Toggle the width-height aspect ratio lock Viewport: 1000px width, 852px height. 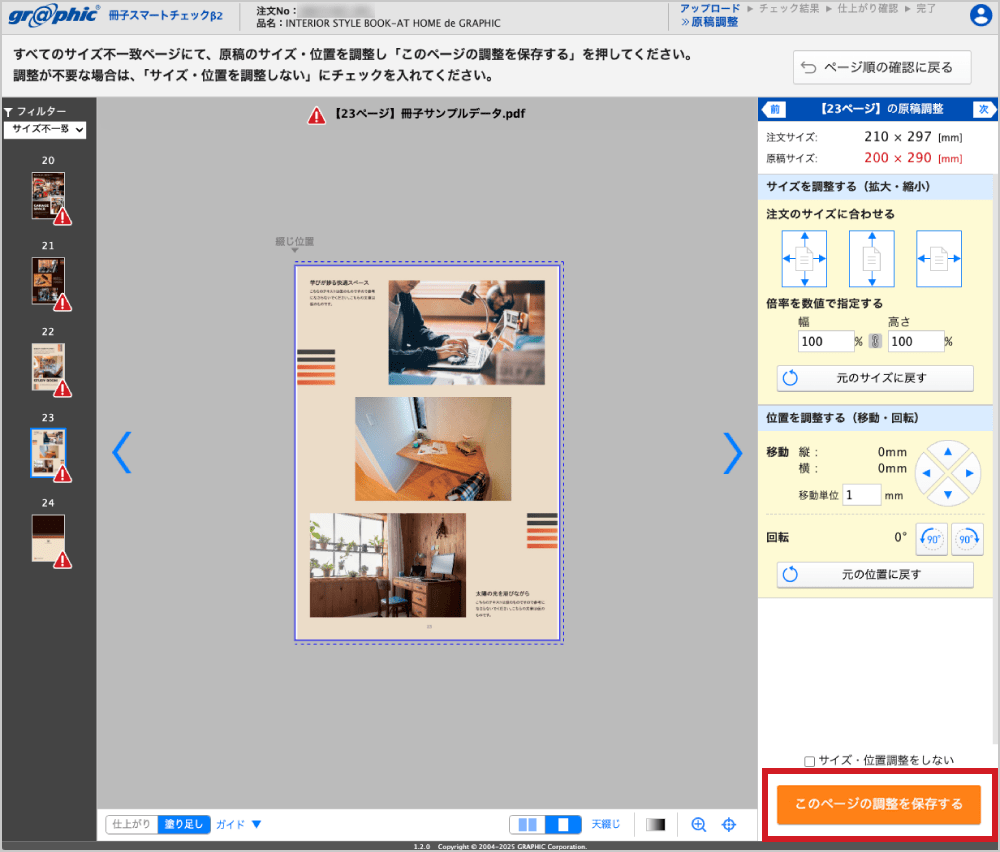pyautogui.click(x=876, y=342)
